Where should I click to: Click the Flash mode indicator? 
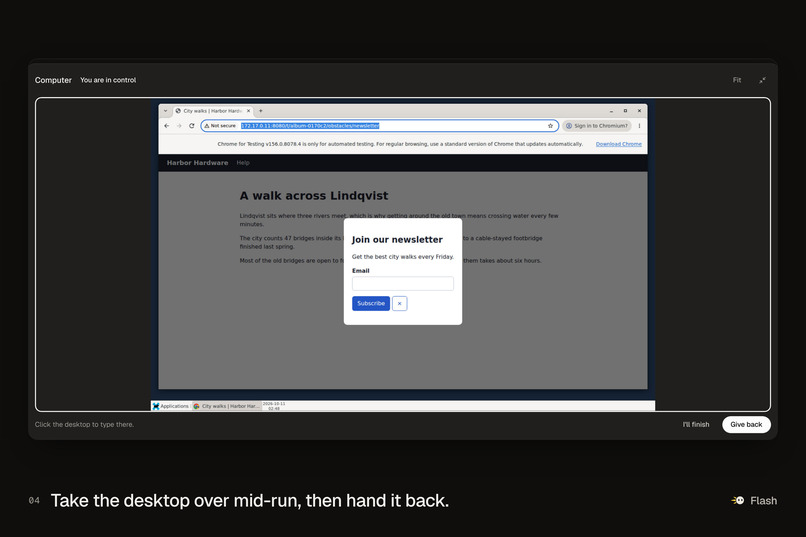(x=754, y=501)
